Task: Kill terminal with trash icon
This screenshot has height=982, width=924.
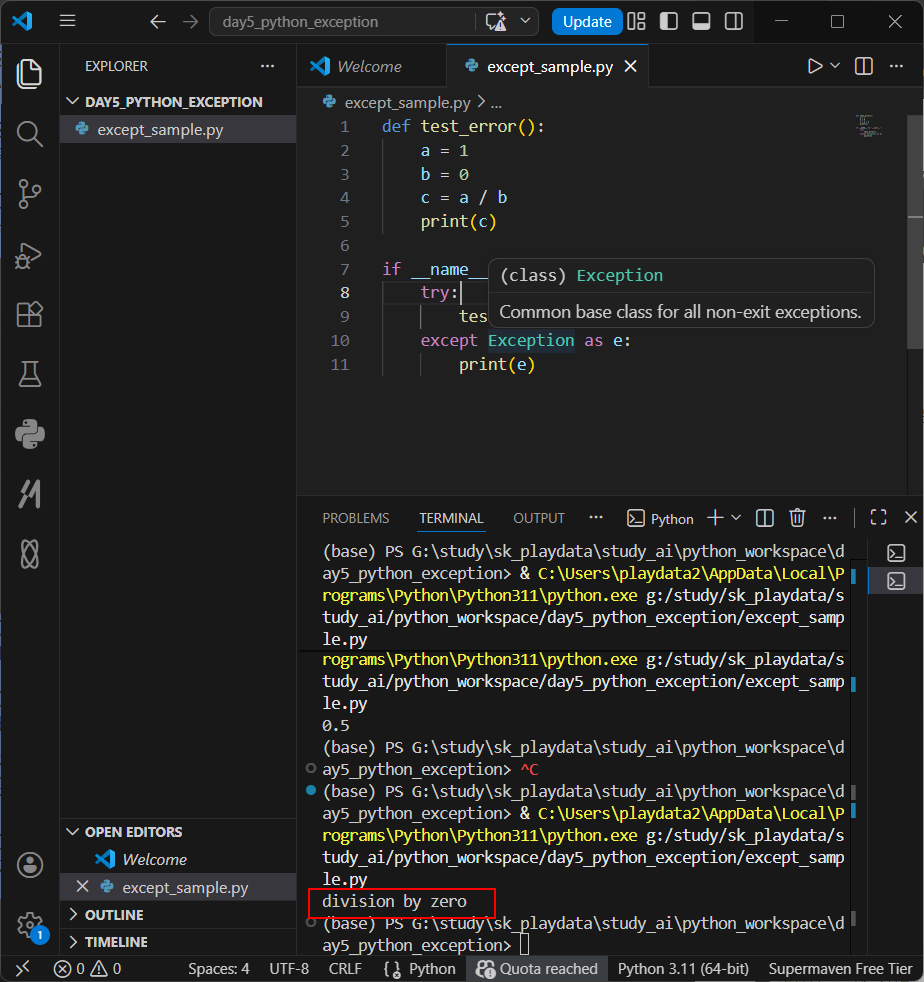Action: (x=797, y=518)
